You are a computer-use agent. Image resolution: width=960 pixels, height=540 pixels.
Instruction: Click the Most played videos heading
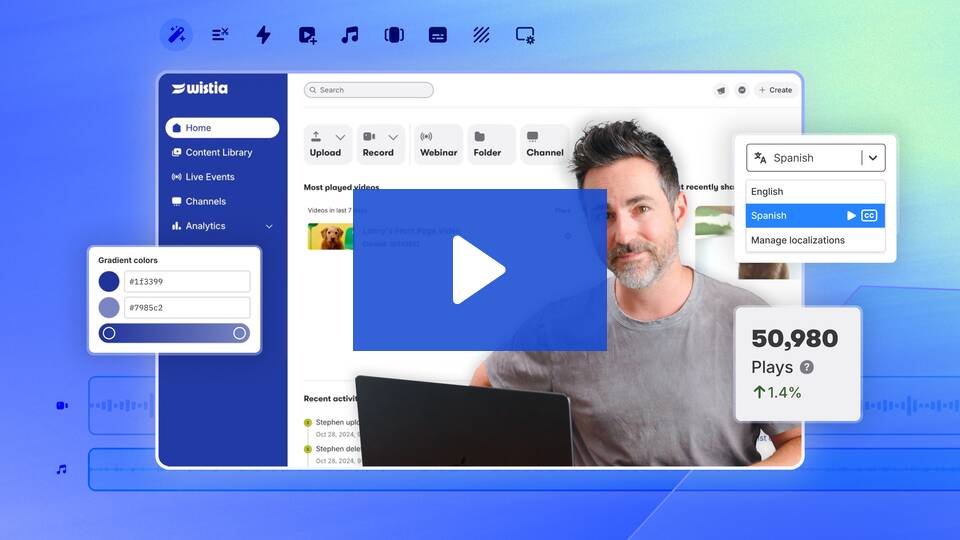[342, 187]
